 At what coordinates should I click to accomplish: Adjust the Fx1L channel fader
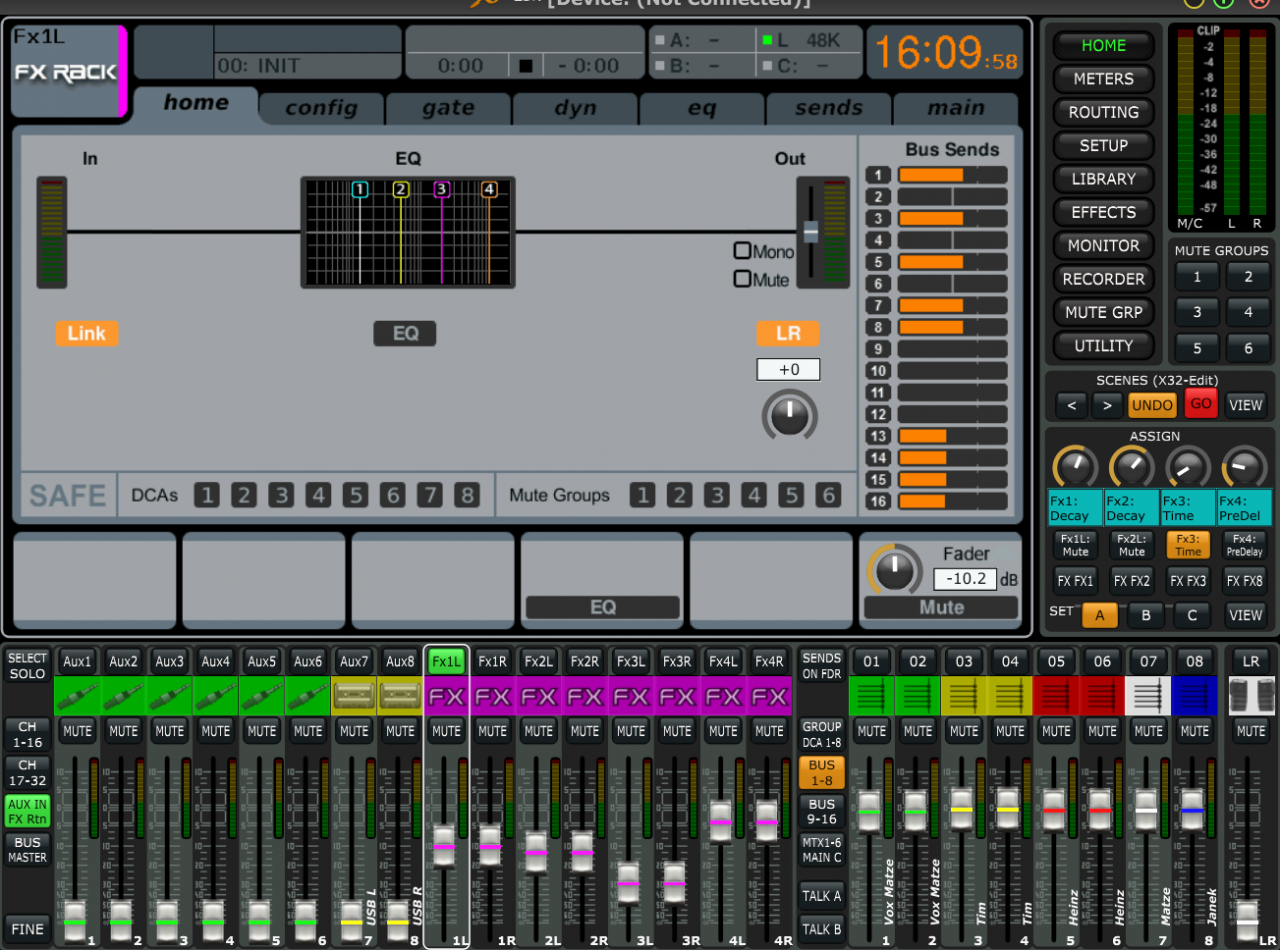click(x=445, y=847)
